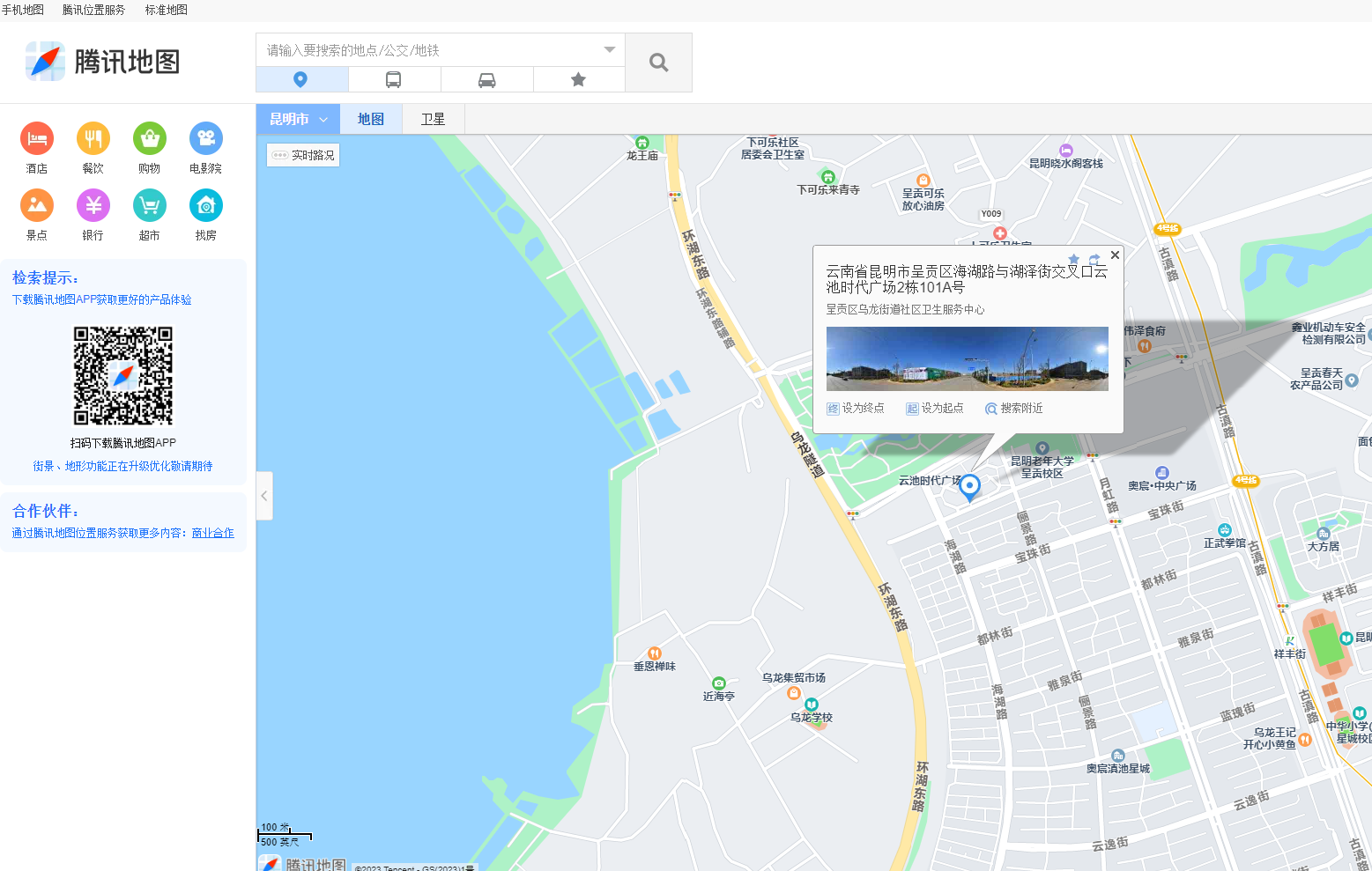The height and width of the screenshot is (871, 1372).
Task: Click the 乌龙集贸市场 market marker
Action: 794,693
